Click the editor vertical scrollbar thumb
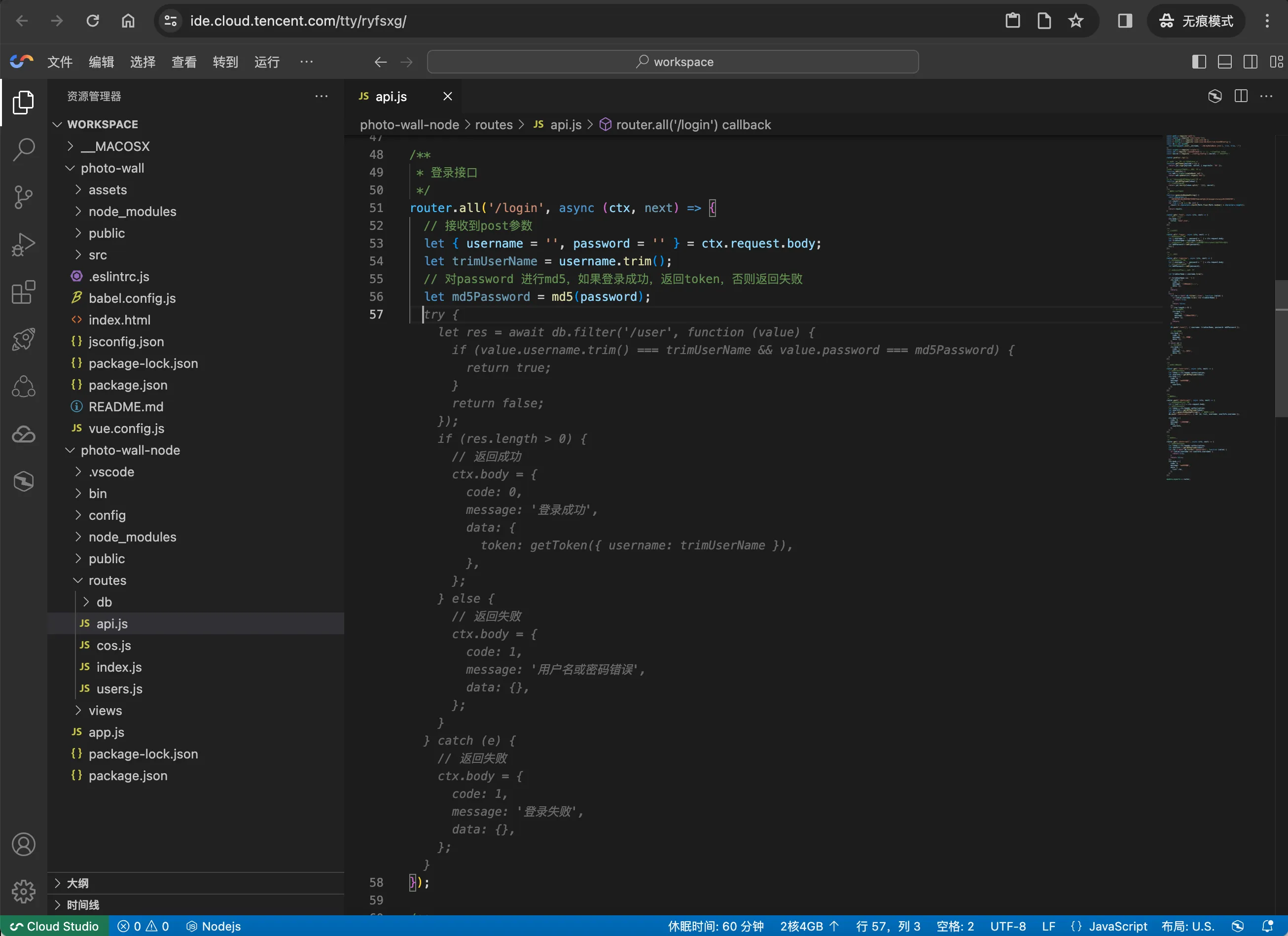The image size is (1288, 936). pos(1281,349)
